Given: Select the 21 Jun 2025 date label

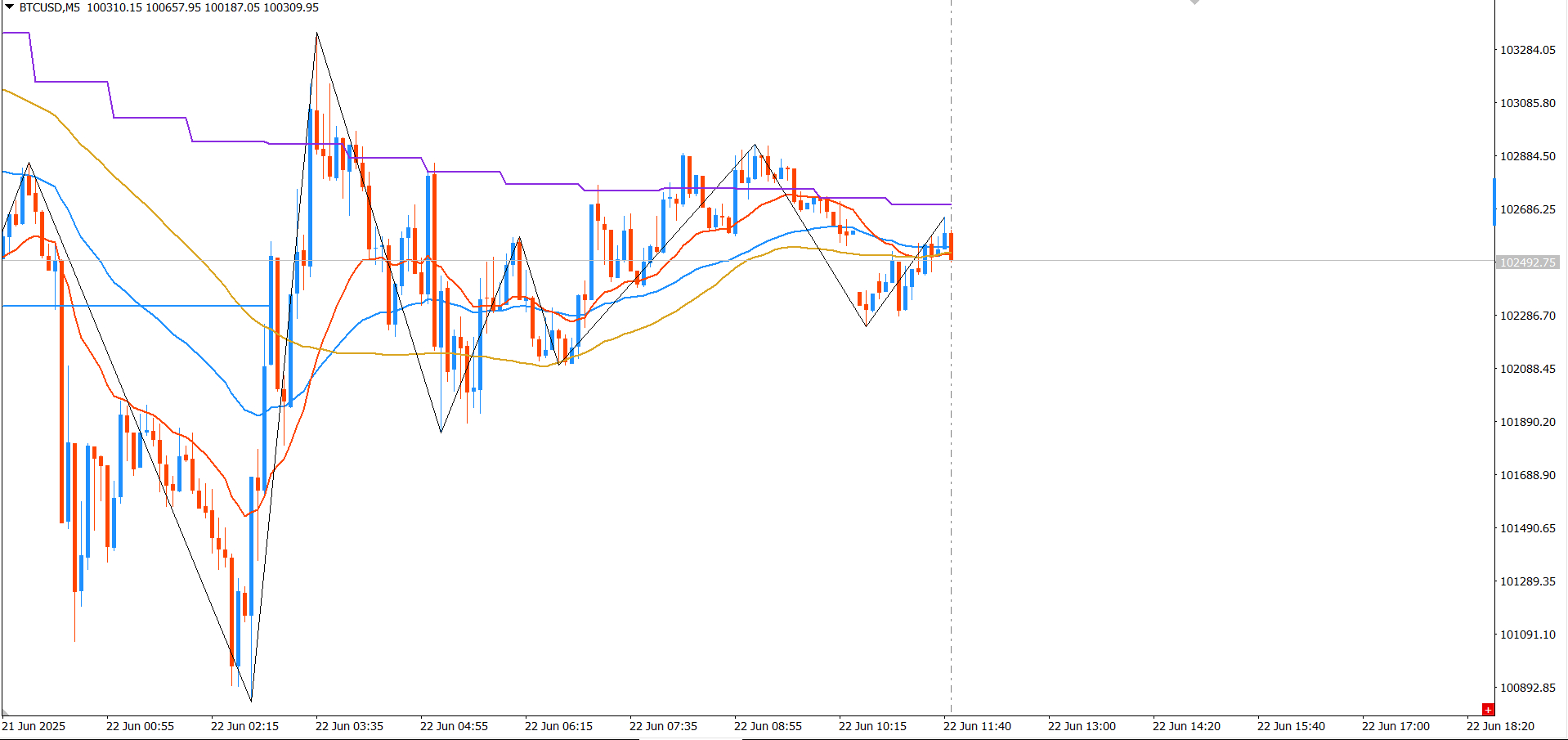Looking at the screenshot, I should pyautogui.click(x=34, y=726).
